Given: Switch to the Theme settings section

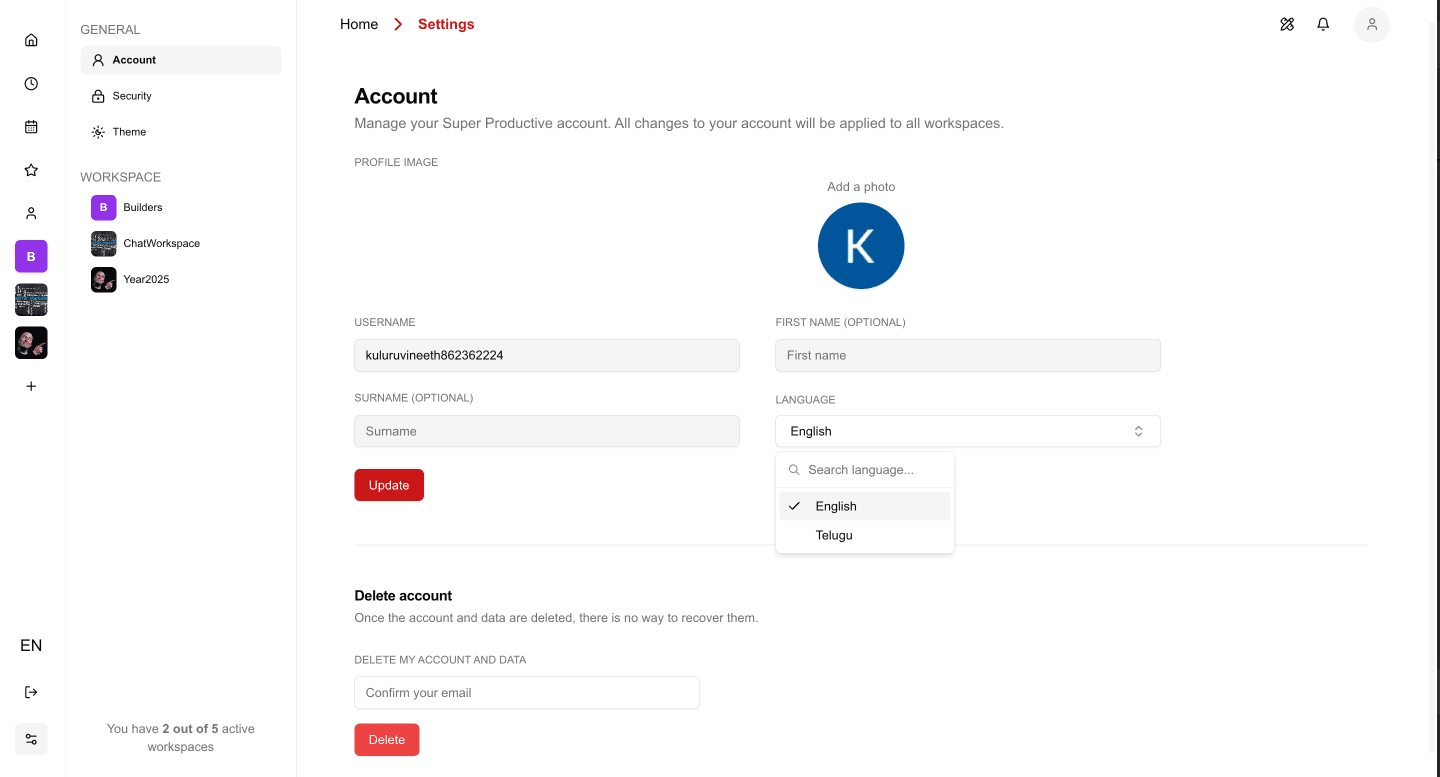Looking at the screenshot, I should [x=128, y=131].
